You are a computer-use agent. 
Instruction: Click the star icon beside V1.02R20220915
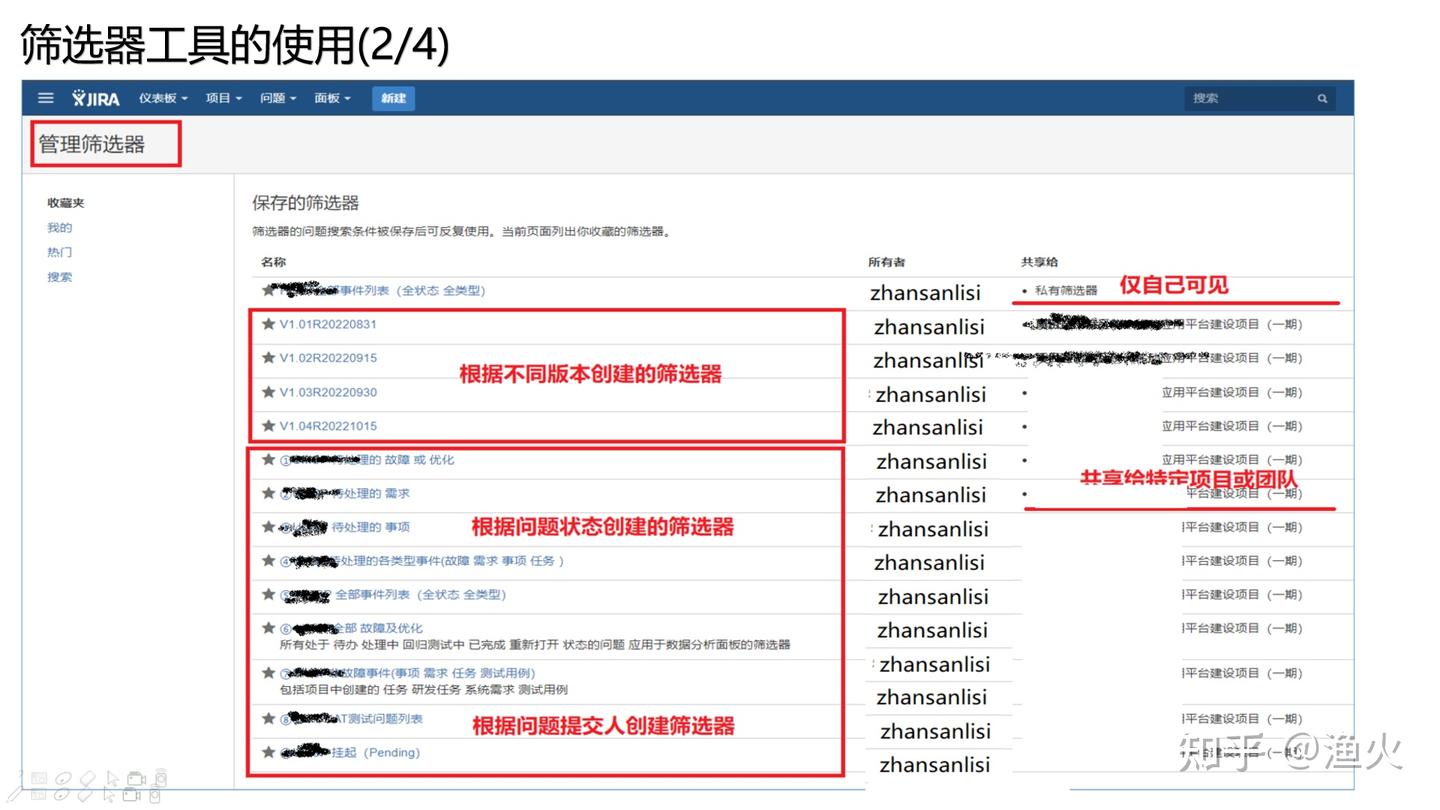[268, 358]
